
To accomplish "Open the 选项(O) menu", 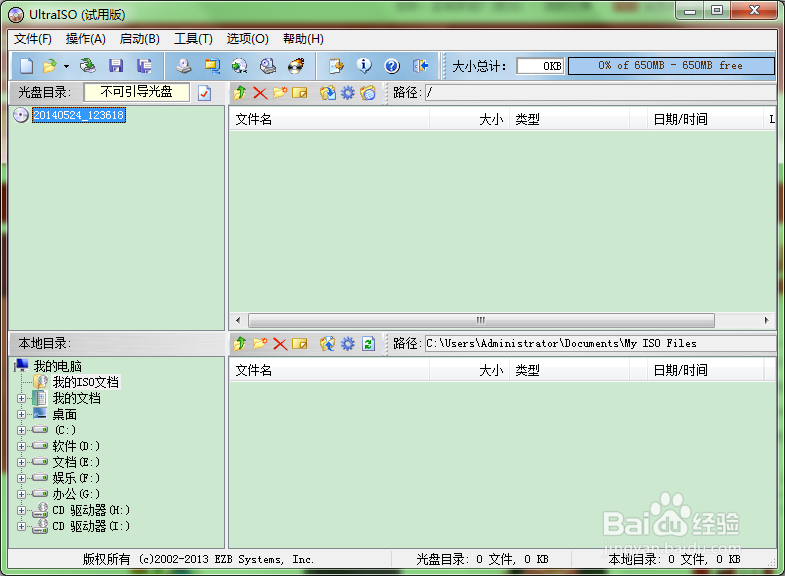I will (247, 39).
